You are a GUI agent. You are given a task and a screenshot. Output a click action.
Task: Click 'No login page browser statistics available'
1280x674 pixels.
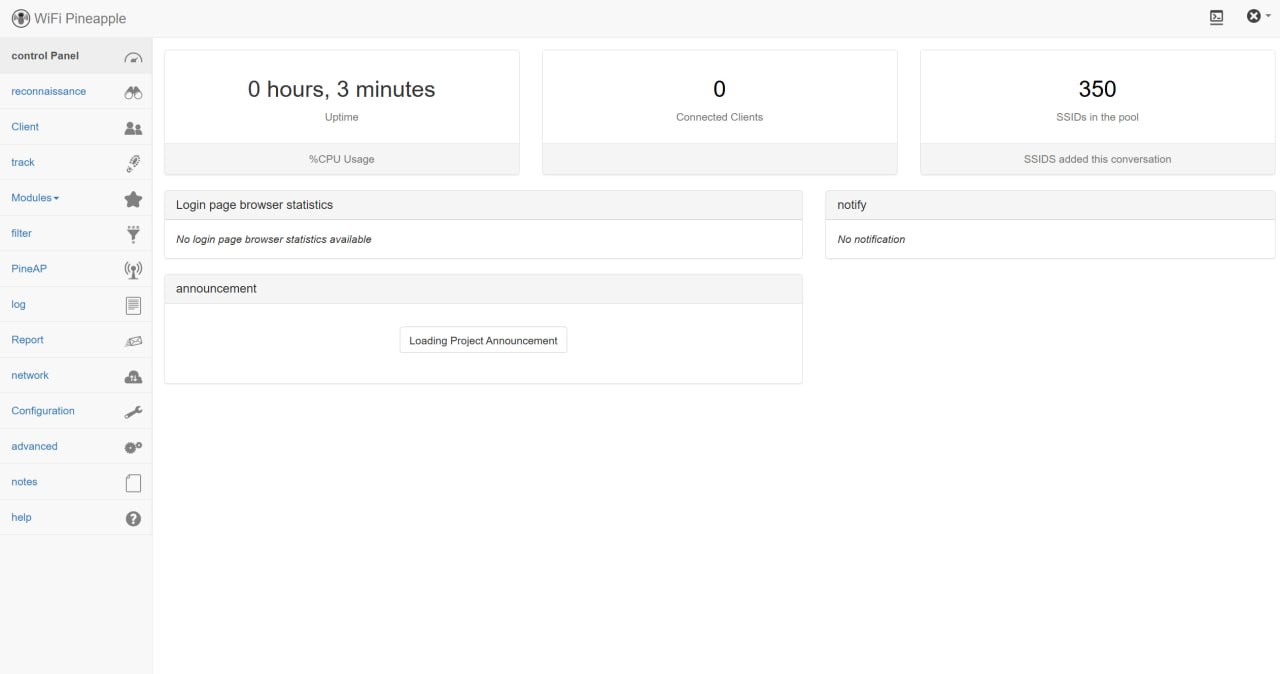pyautogui.click(x=274, y=240)
